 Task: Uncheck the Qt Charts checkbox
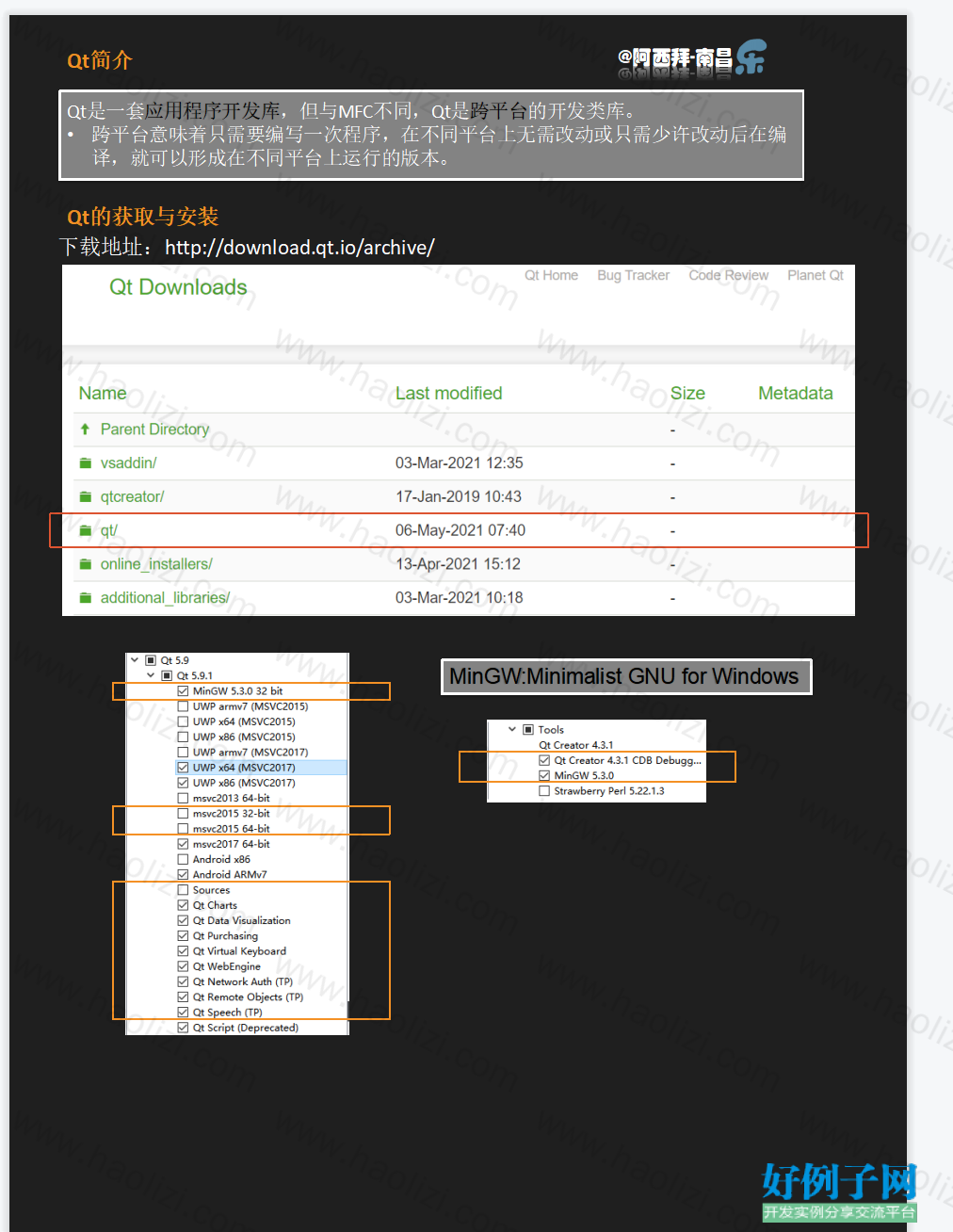tap(183, 905)
